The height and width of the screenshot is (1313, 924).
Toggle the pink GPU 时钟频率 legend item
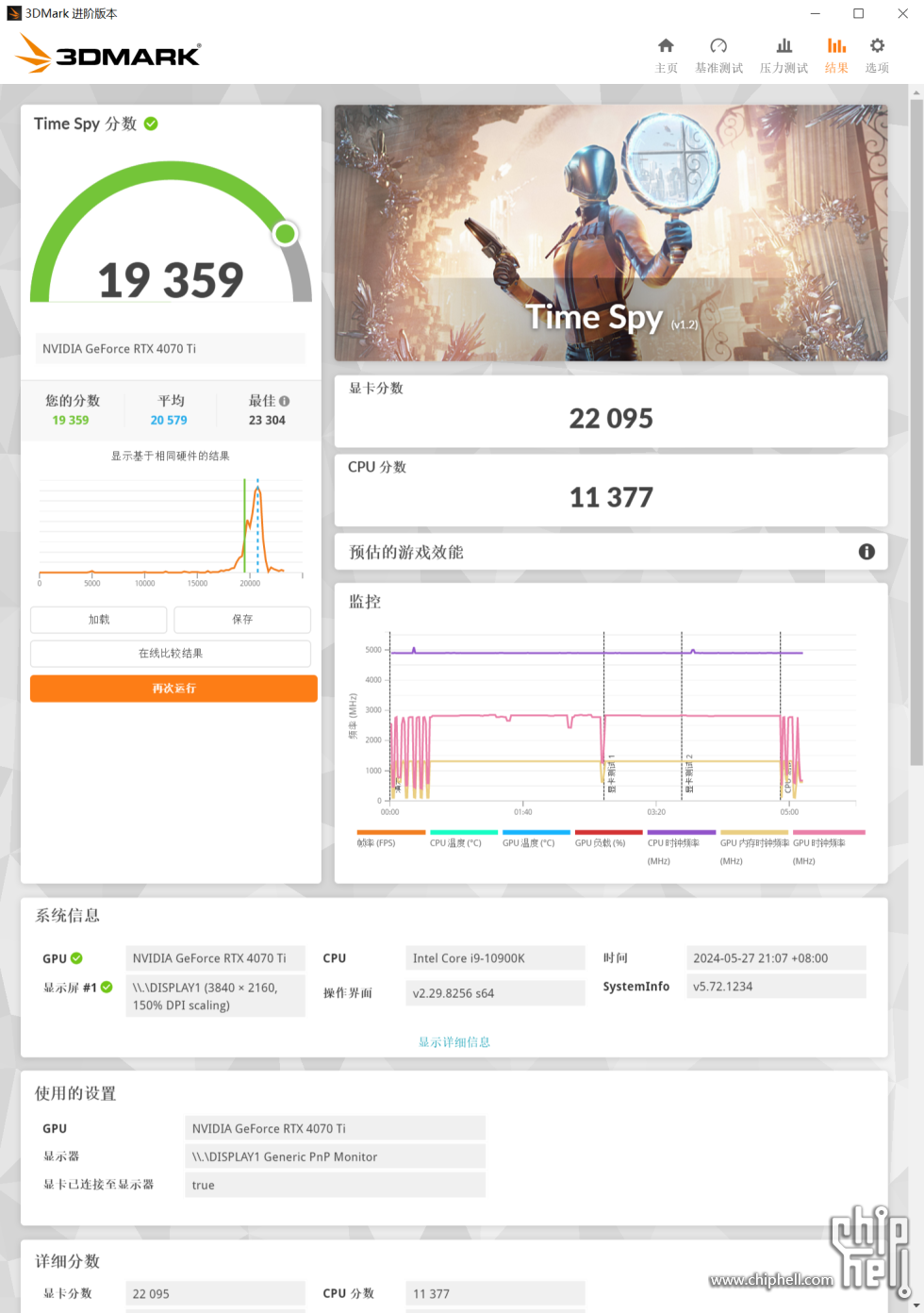[x=828, y=847]
